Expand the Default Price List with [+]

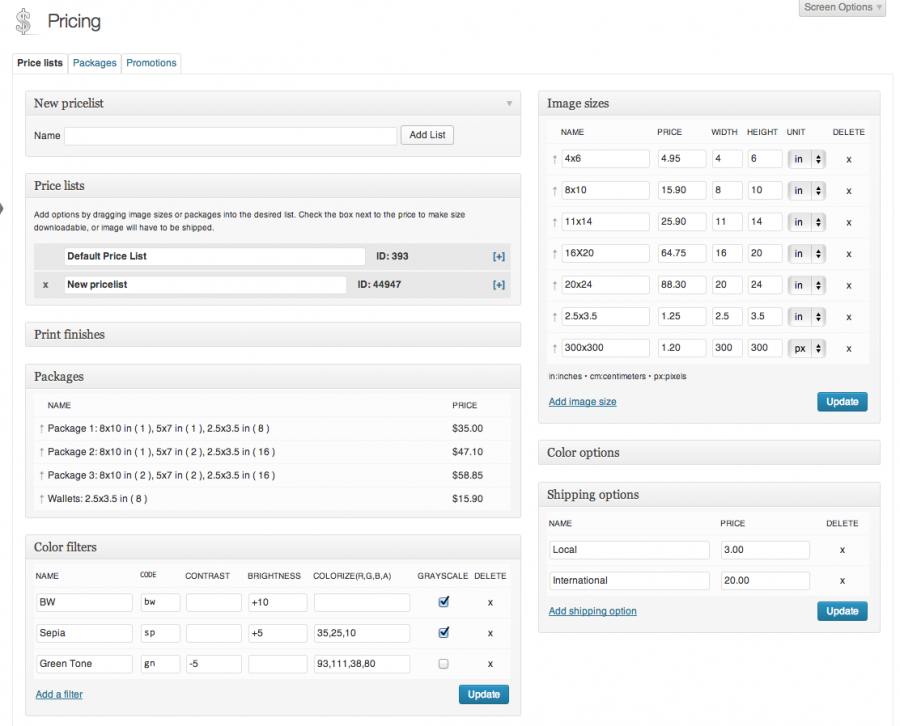498,257
